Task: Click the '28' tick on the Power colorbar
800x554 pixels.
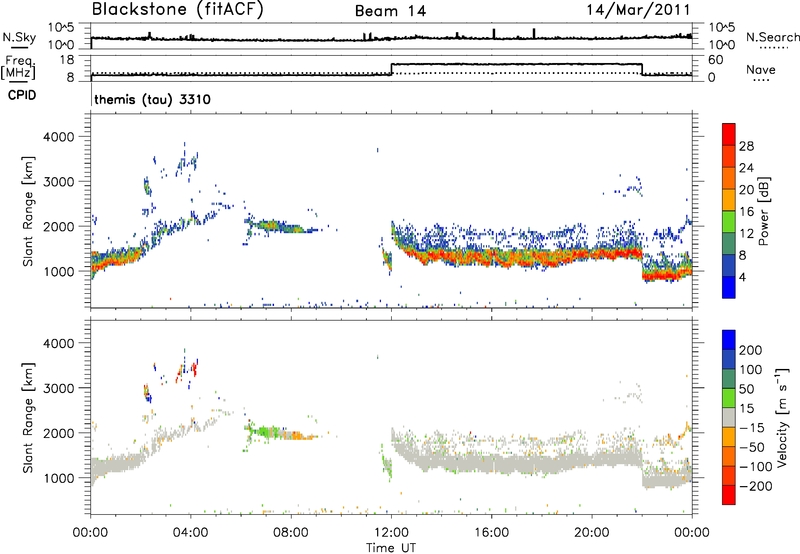Action: 746,146
